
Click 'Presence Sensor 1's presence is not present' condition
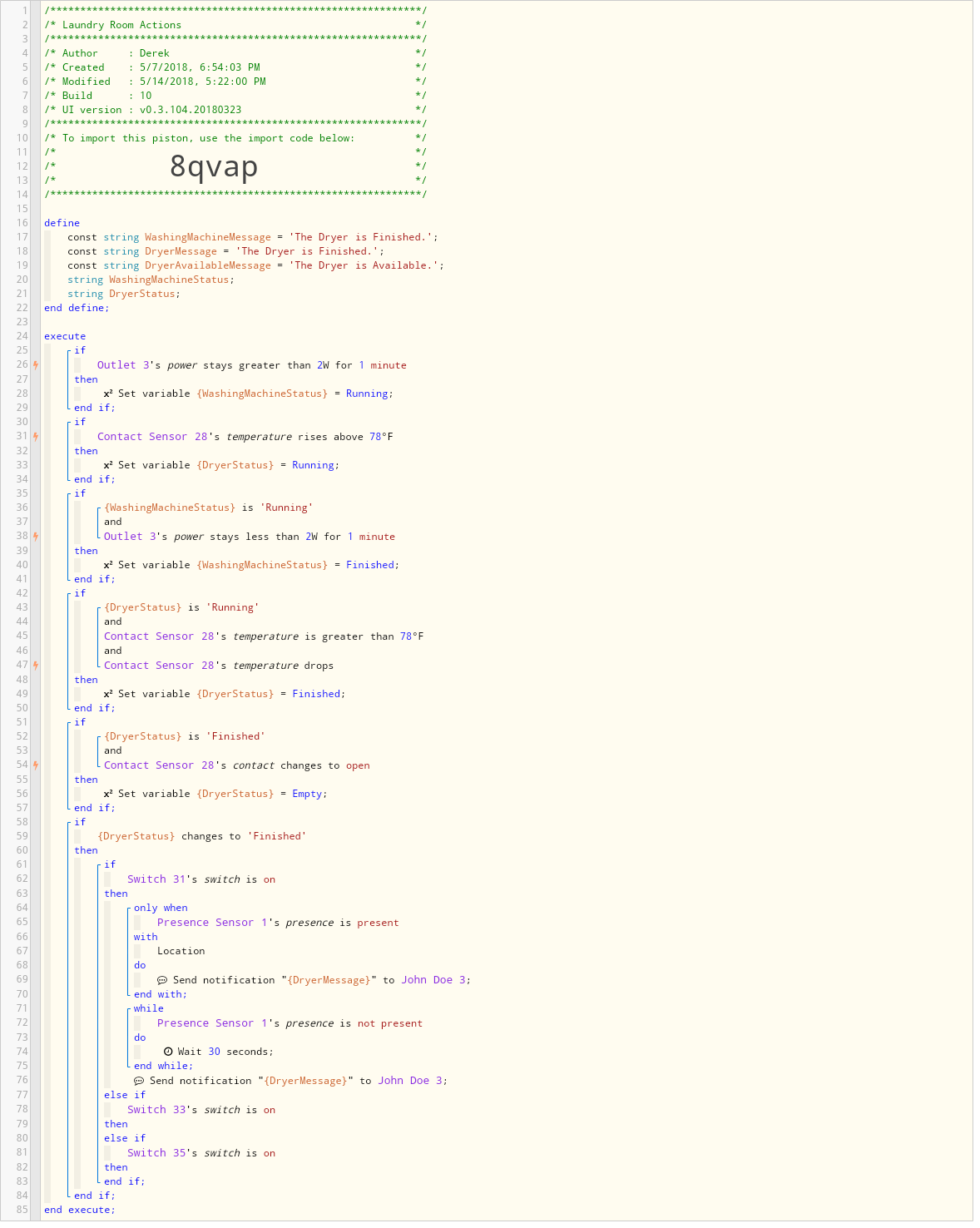tap(290, 1023)
